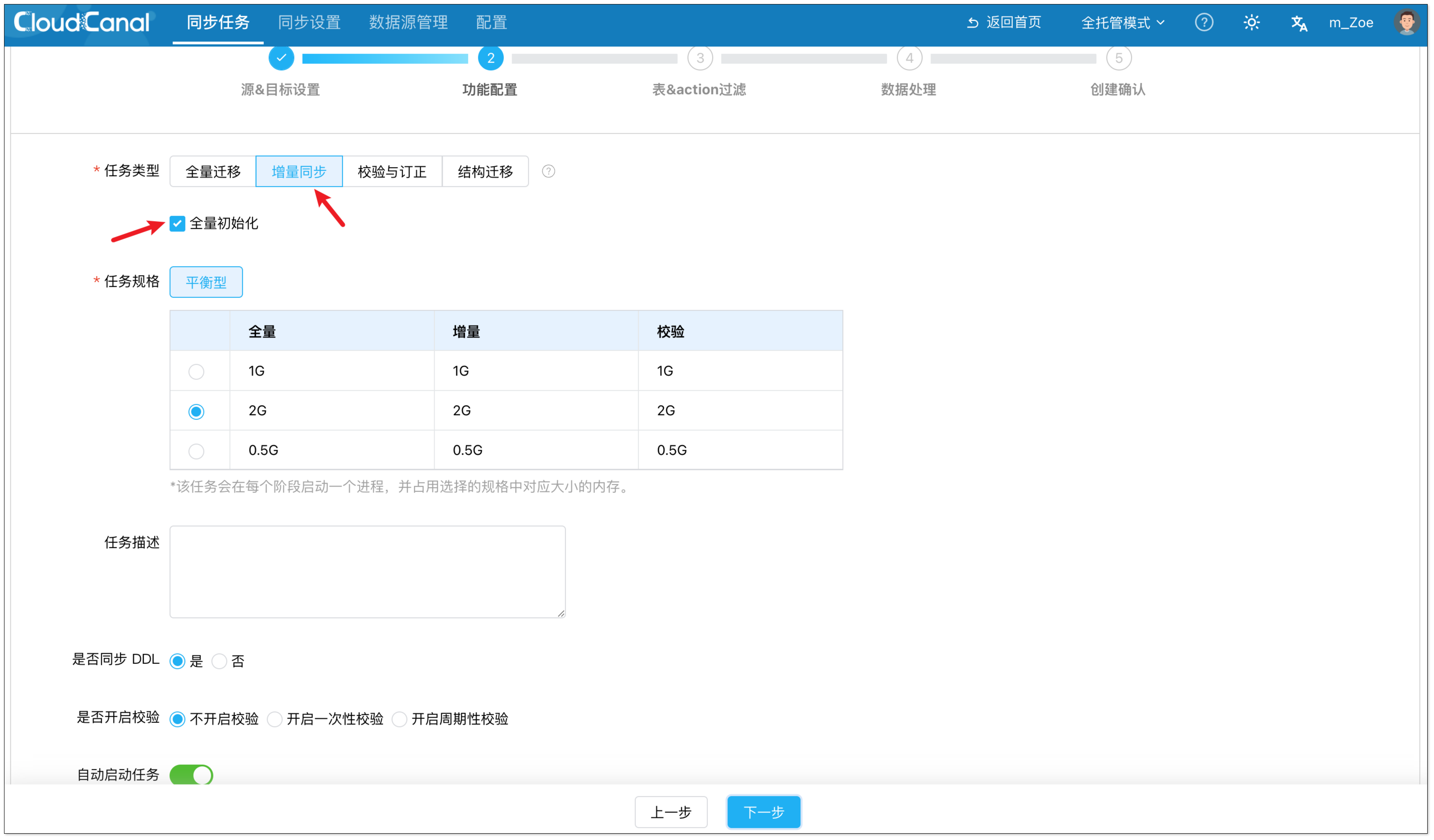The width and height of the screenshot is (1434, 840).
Task: Choose 开启周期性校验 option
Action: pyautogui.click(x=400, y=719)
